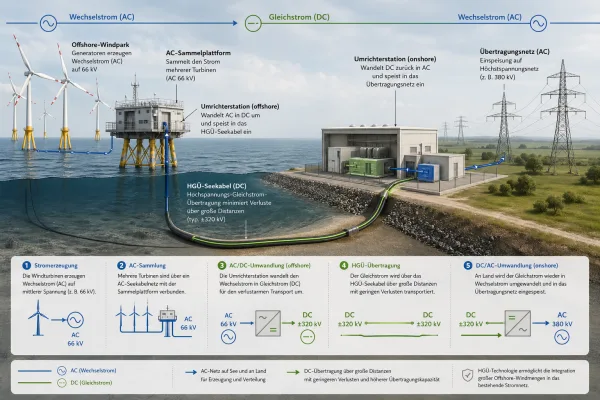Click the DC/AC converter box symbol in step 5
600x400 pixels.
(517, 323)
